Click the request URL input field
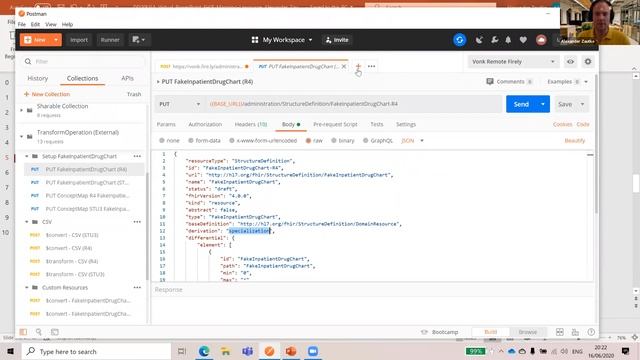 pyautogui.click(x=354, y=104)
